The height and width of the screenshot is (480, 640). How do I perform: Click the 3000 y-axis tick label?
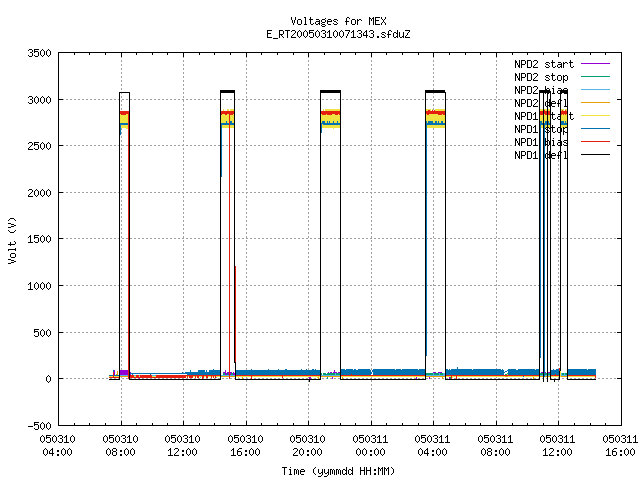[x=40, y=100]
